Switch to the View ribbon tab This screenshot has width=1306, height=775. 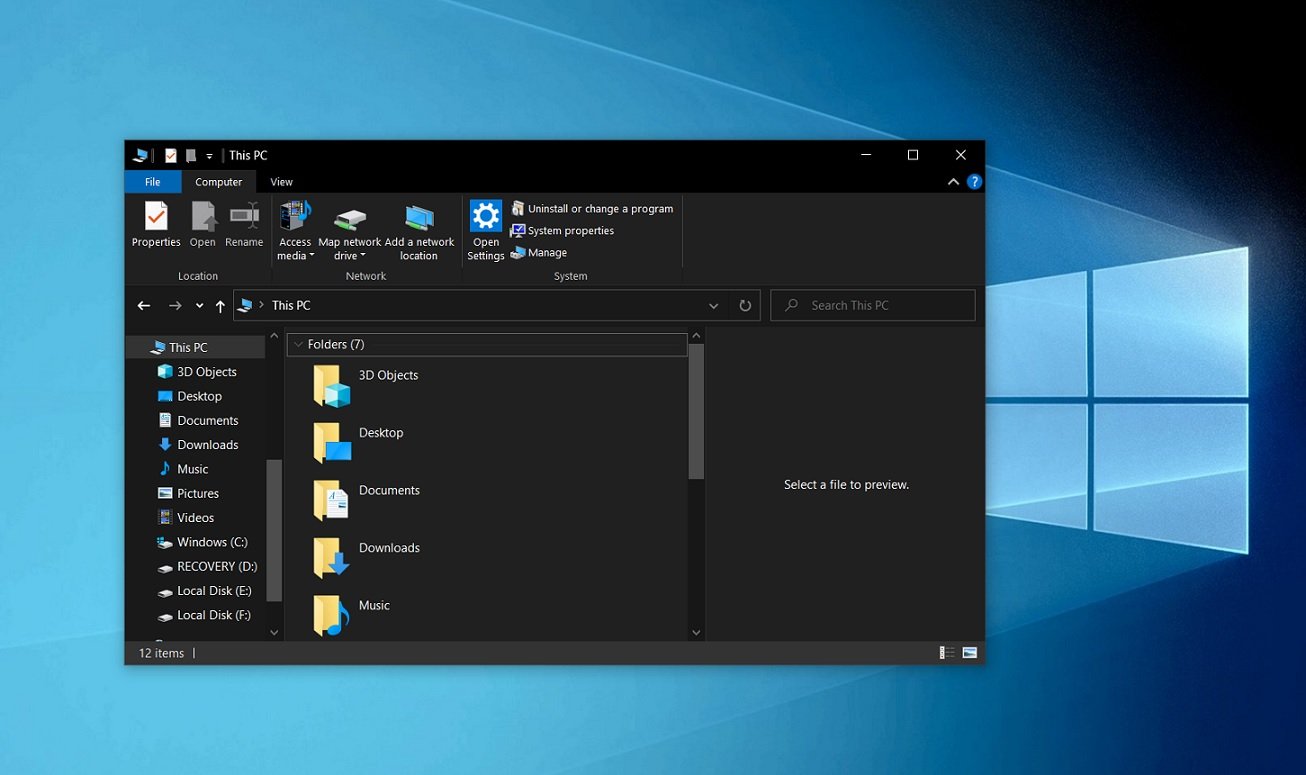(281, 181)
